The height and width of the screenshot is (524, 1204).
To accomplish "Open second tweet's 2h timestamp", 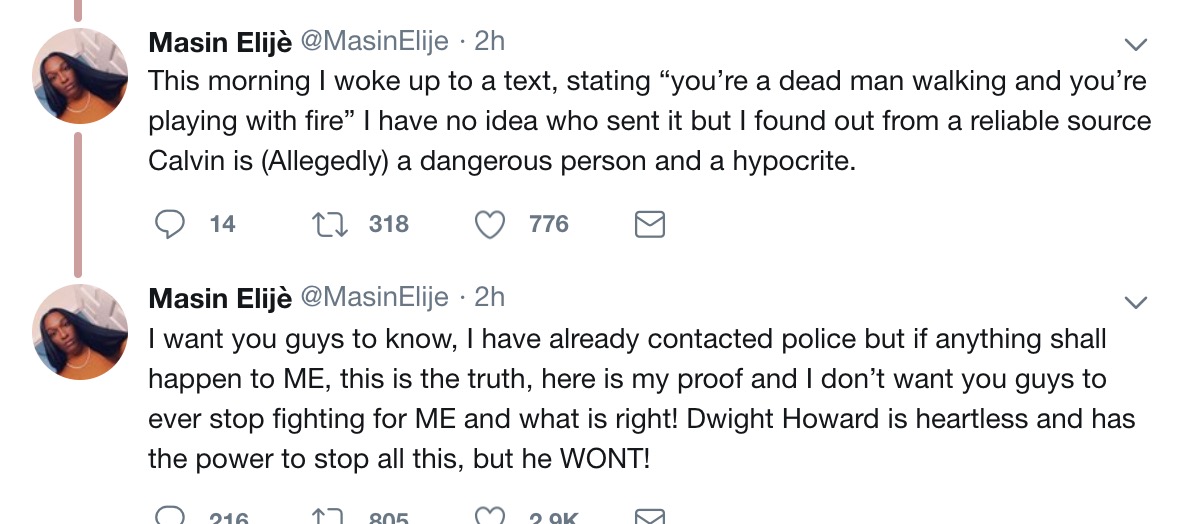I will 489,298.
